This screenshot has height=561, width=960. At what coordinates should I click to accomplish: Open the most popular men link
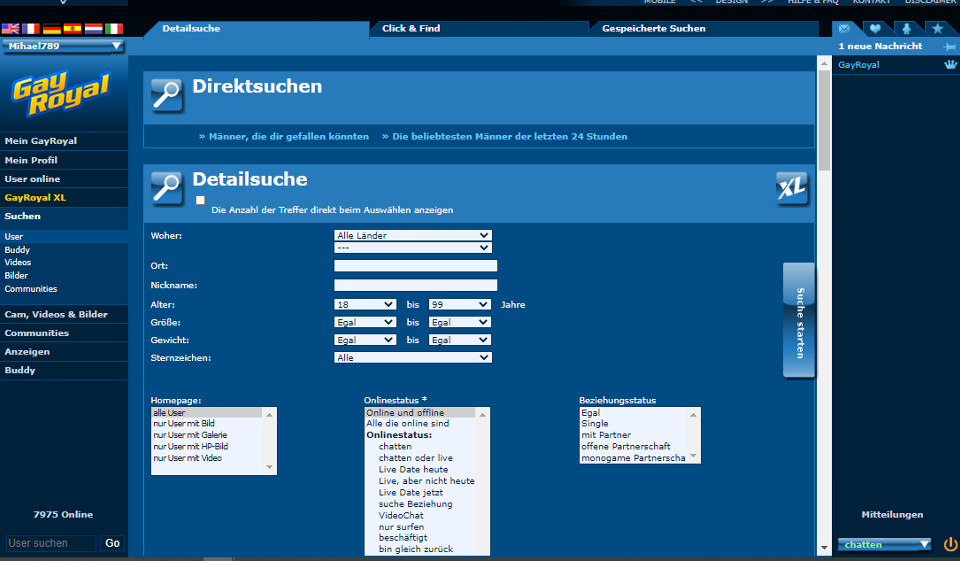[x=510, y=136]
